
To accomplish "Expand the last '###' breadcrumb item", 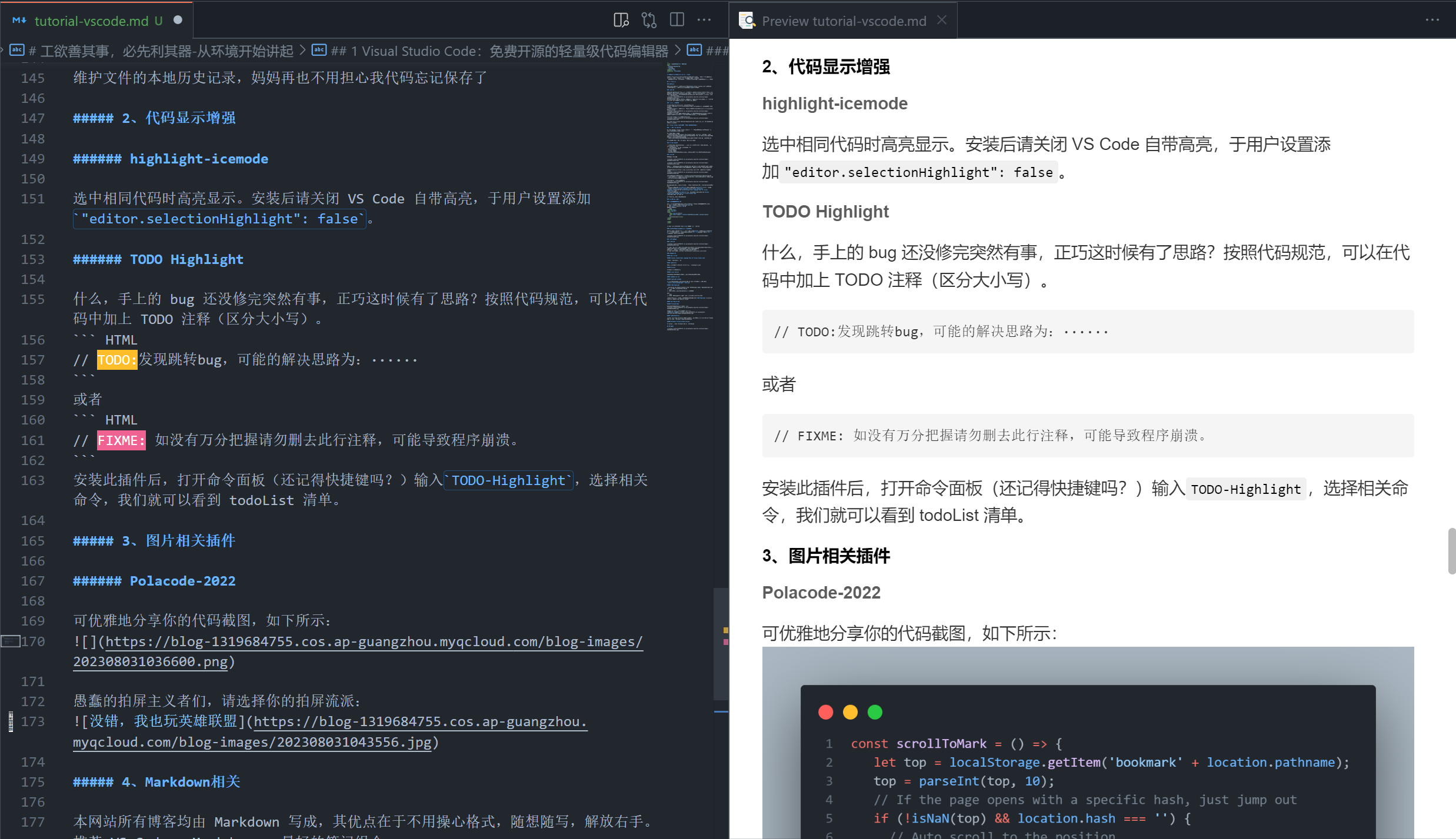I will [x=716, y=51].
